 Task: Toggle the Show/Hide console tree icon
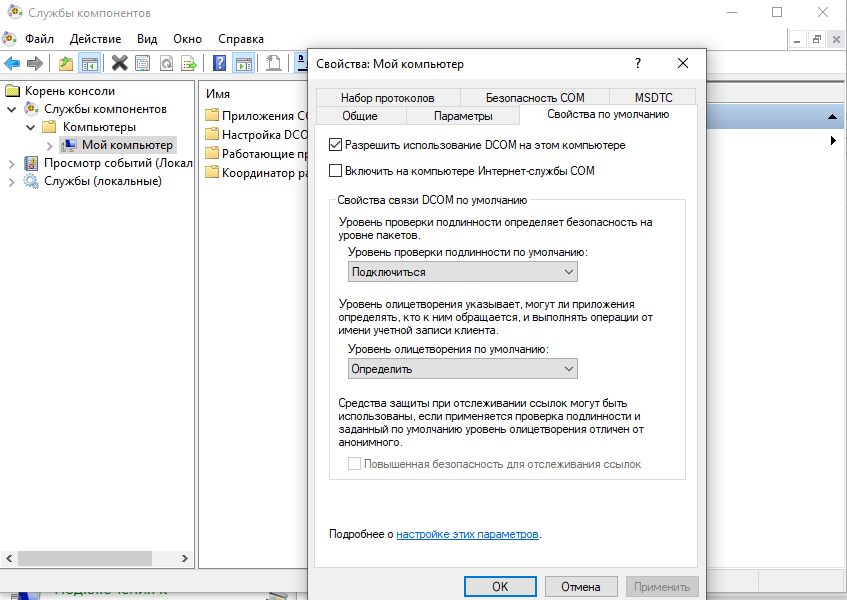click(x=90, y=63)
